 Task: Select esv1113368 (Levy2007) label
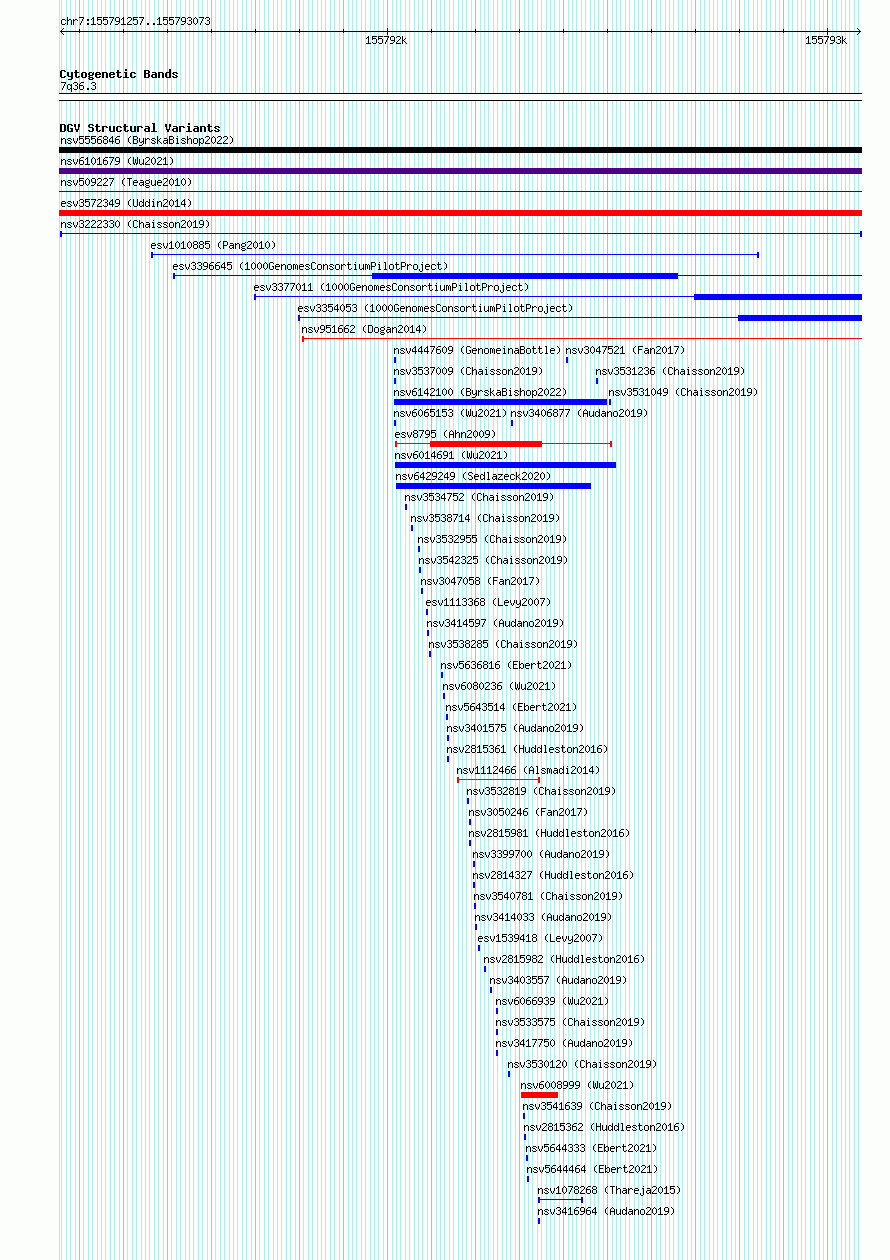click(x=488, y=603)
